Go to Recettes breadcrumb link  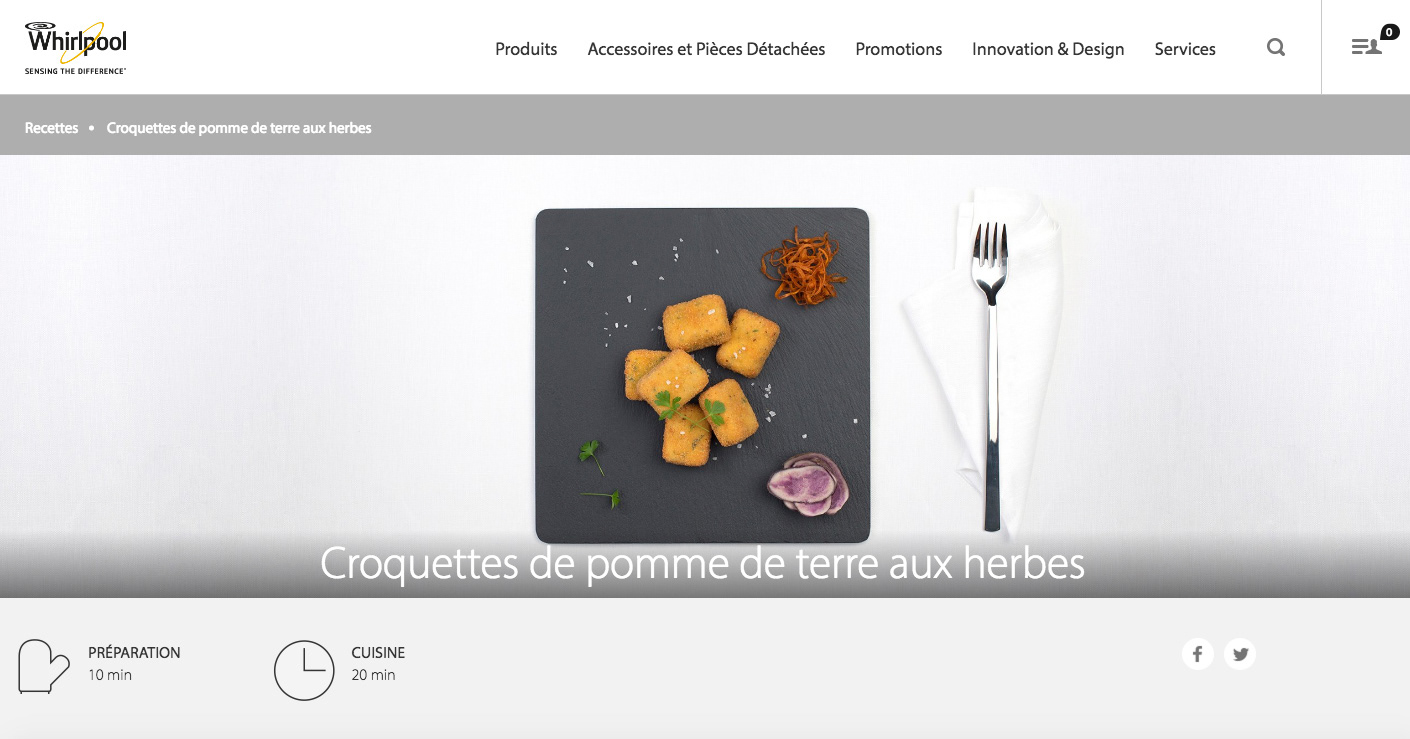(51, 128)
